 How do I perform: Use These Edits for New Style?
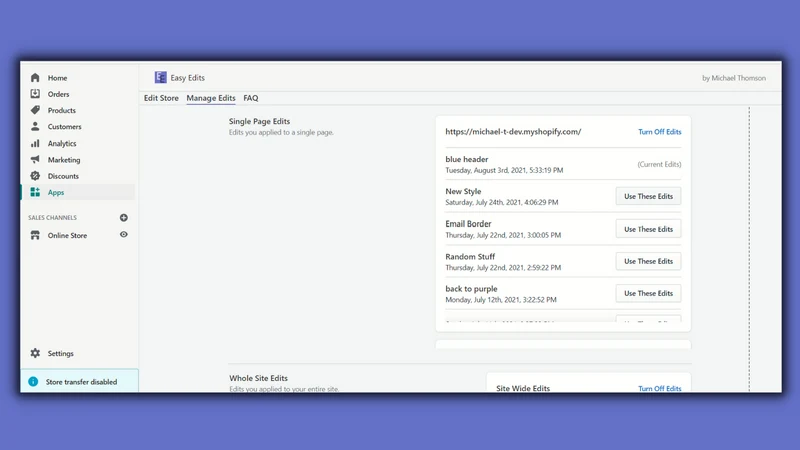tap(648, 196)
